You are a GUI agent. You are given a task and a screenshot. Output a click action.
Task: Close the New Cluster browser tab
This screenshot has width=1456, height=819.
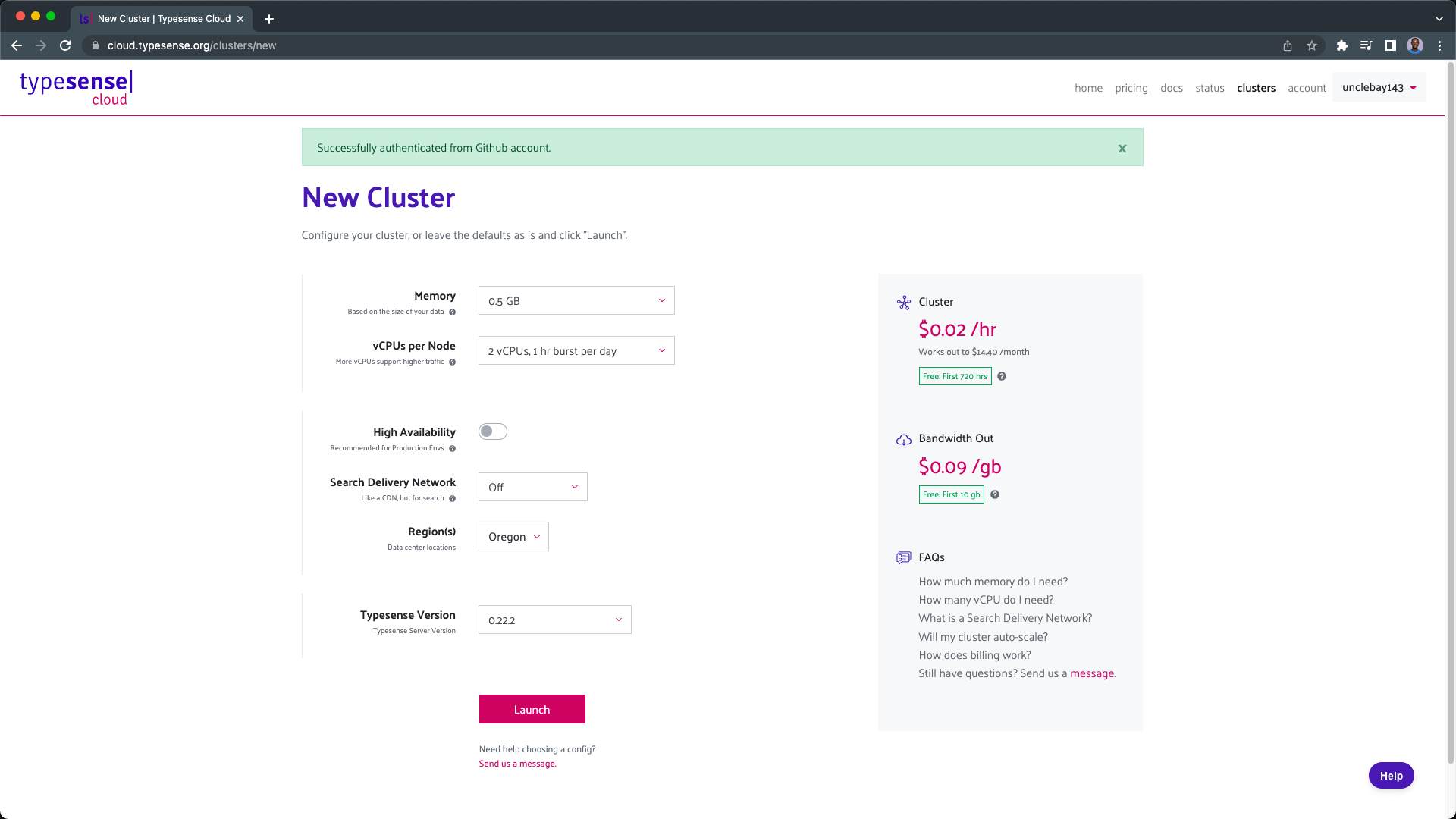tap(240, 19)
